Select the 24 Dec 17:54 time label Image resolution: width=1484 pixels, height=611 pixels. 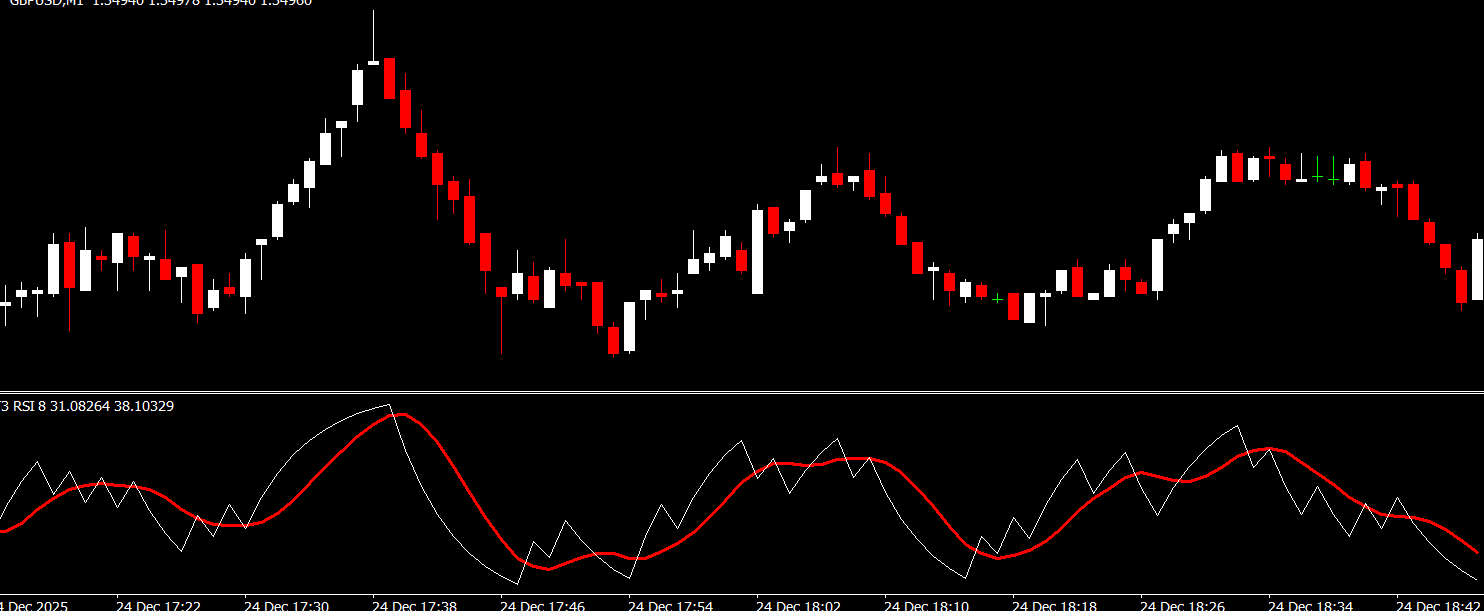coord(670,605)
